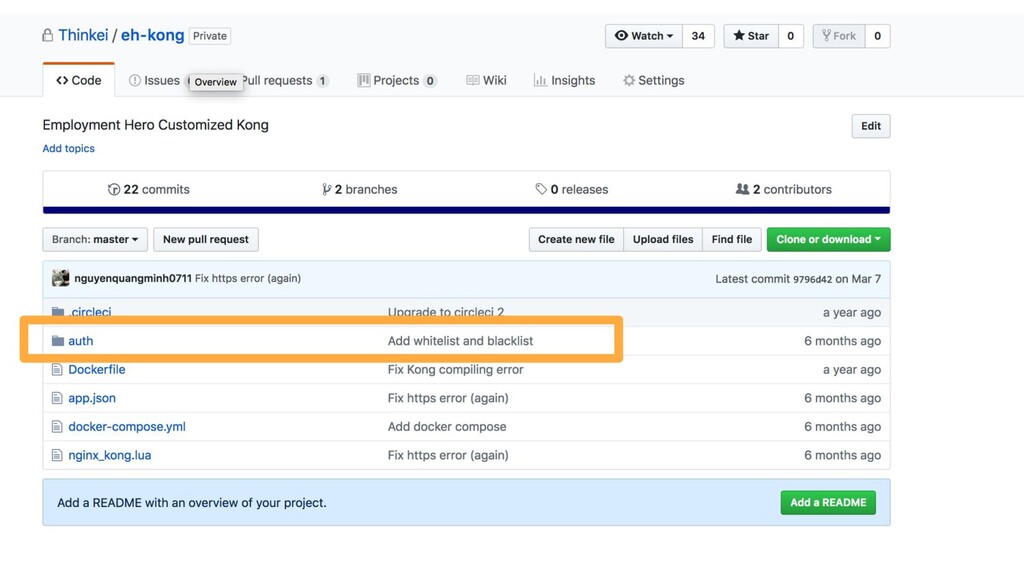Click the auth folder icon

click(58, 341)
